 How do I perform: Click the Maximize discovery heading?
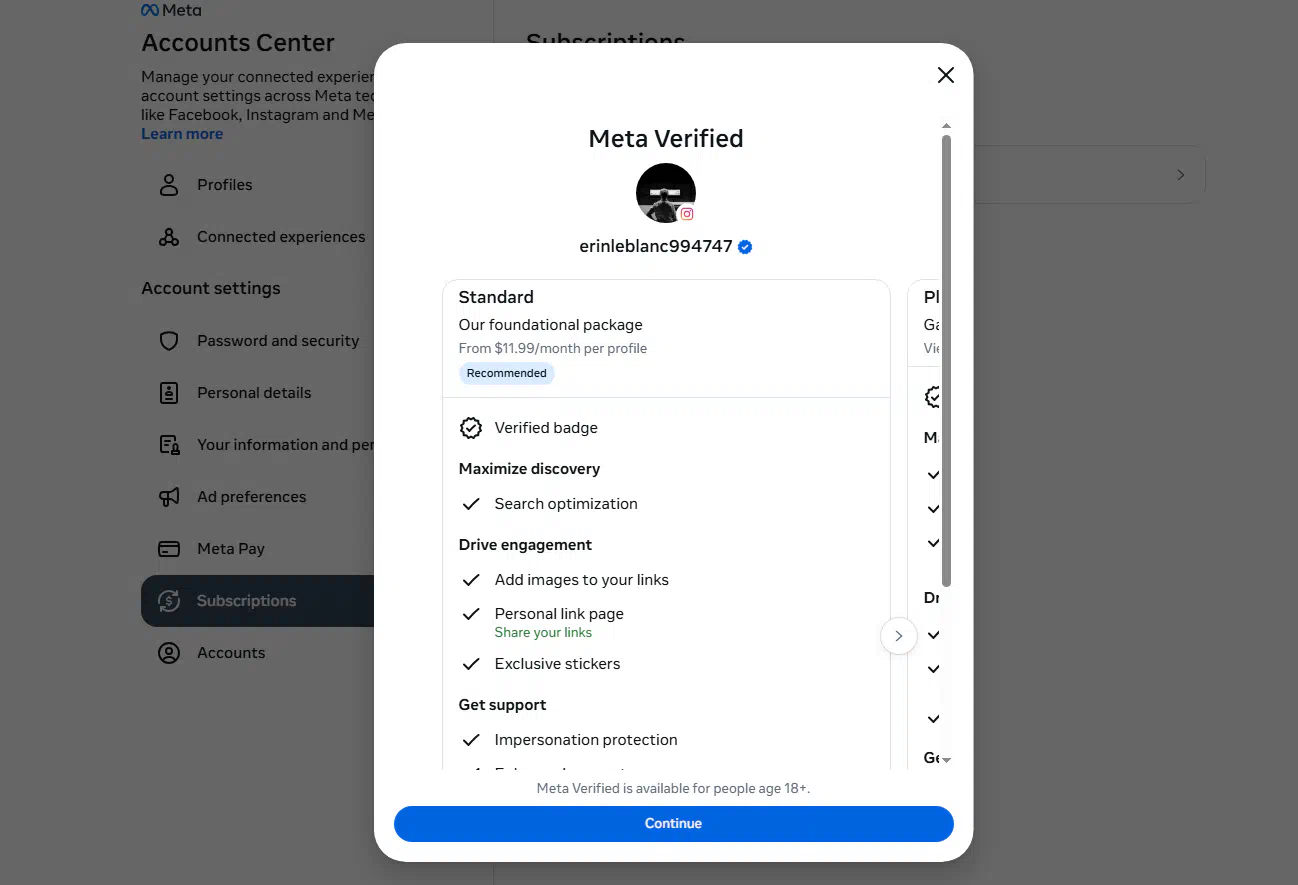(529, 469)
